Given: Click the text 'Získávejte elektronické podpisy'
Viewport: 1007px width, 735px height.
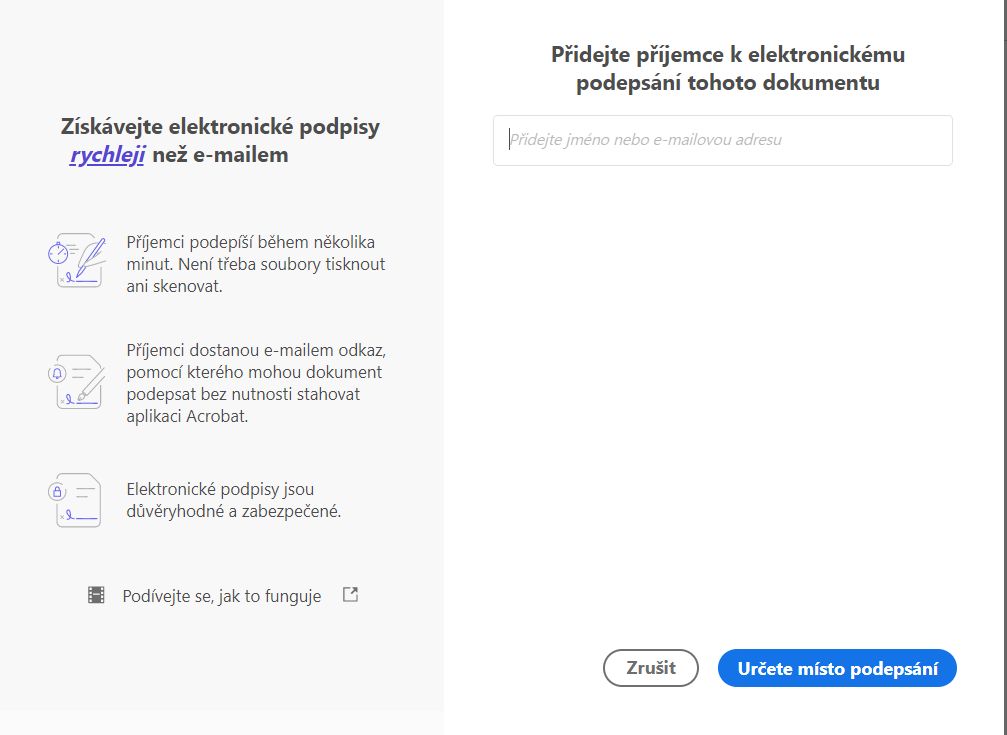Looking at the screenshot, I should (x=224, y=127).
